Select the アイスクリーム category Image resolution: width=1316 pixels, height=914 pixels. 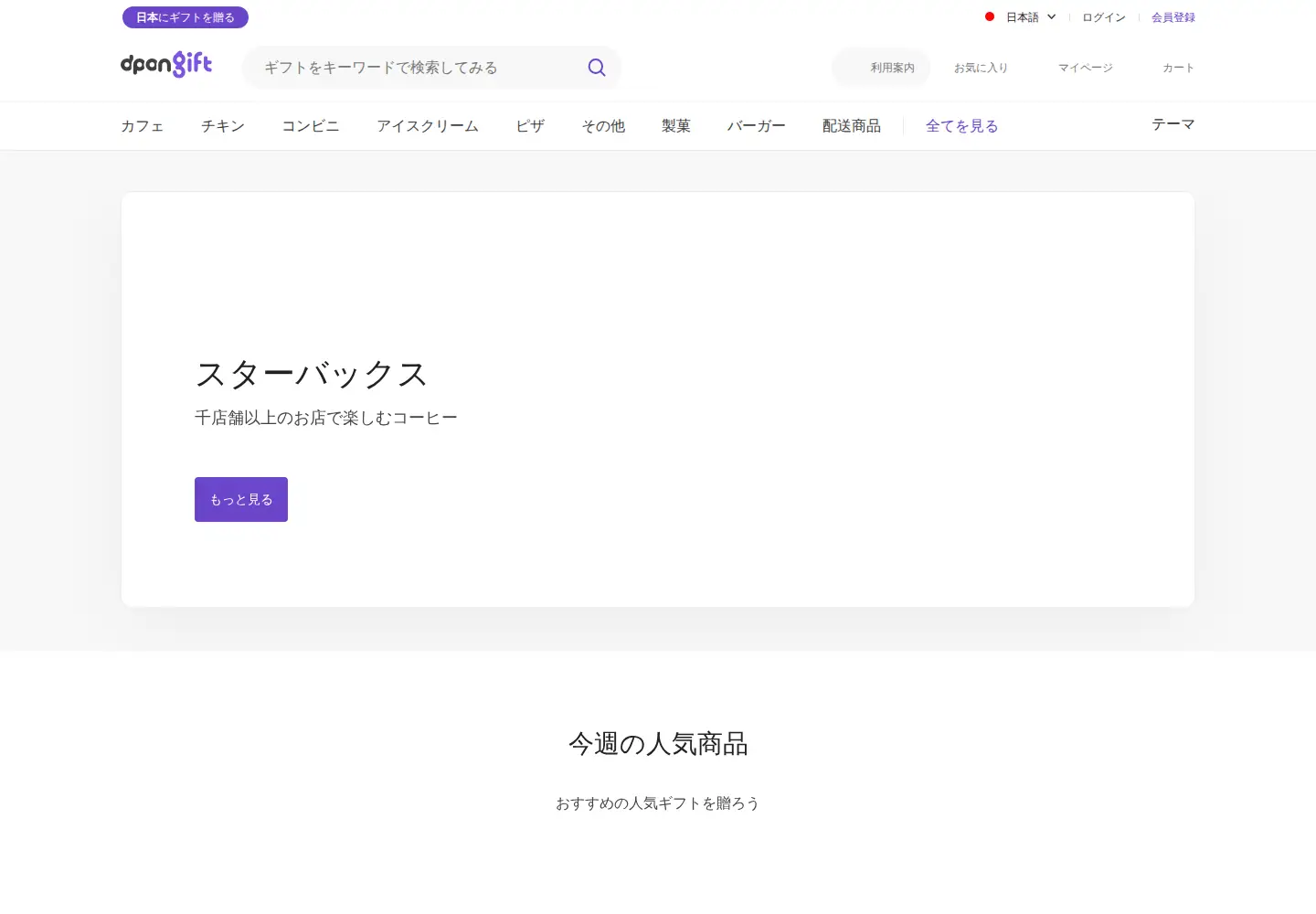click(x=428, y=126)
